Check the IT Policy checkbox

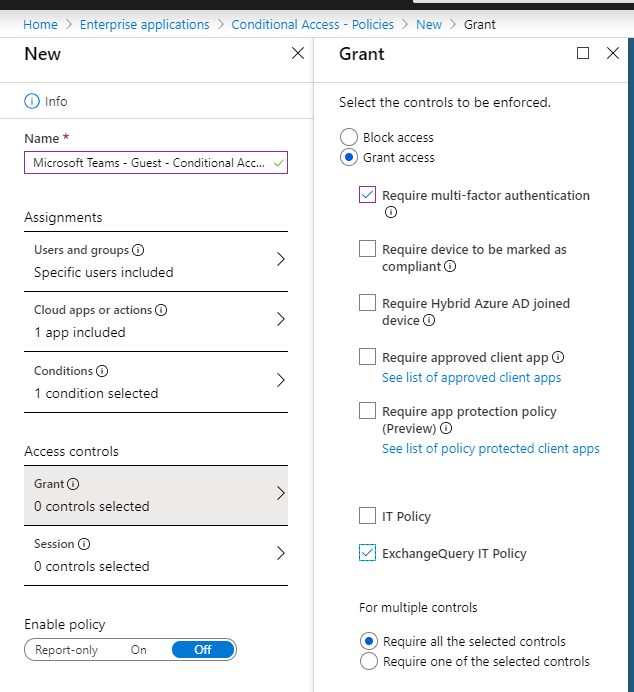[368, 516]
